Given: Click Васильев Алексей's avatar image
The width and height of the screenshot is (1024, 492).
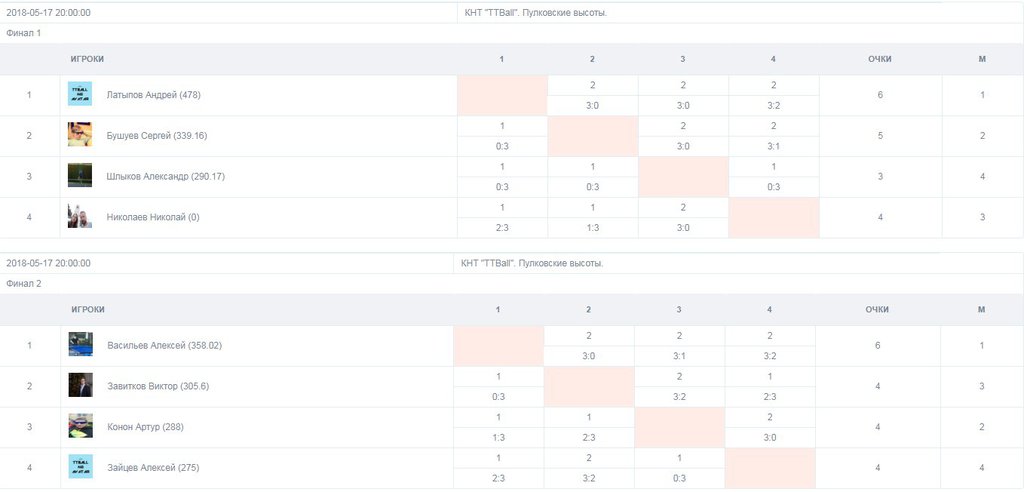Looking at the screenshot, I should [81, 344].
